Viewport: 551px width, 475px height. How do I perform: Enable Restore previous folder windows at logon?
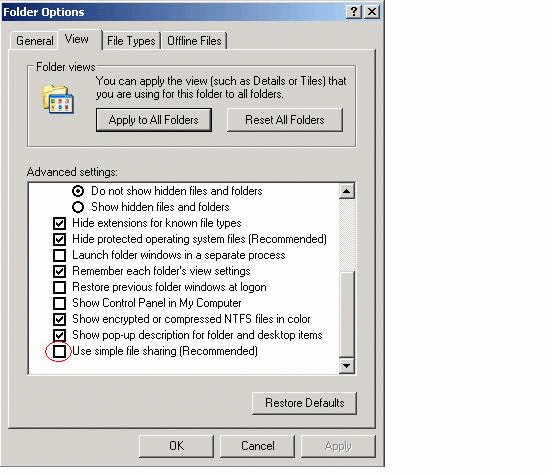(59, 287)
